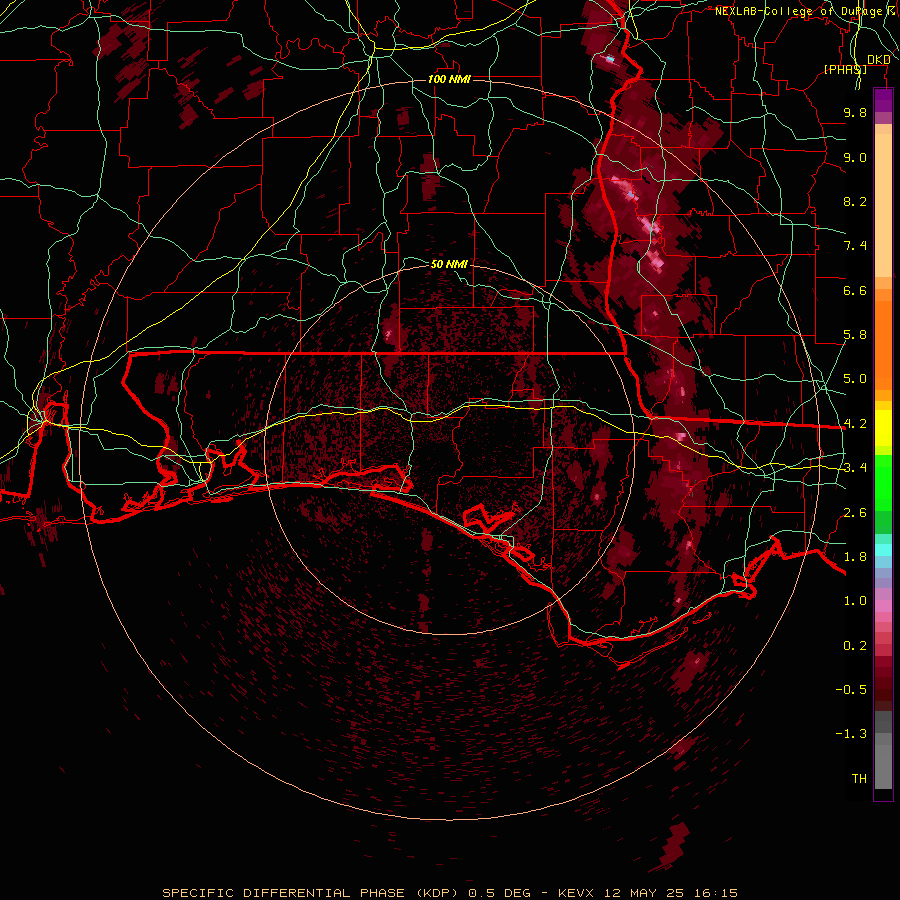This screenshot has width=900, height=900.
Task: Click the KEVX radar site identifier in the caption
Action: pos(578,893)
